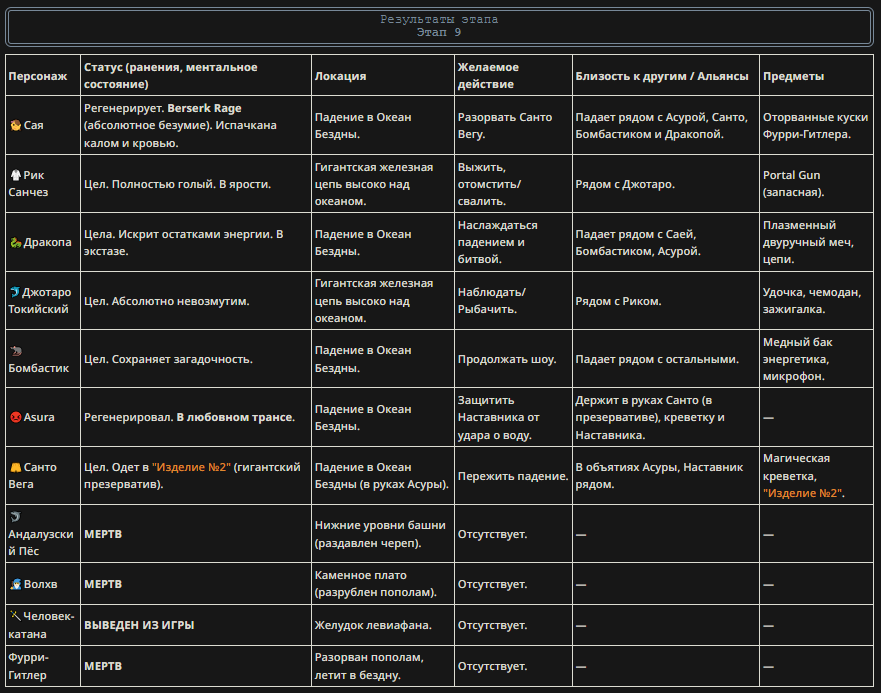This screenshot has width=881, height=693.
Task: Click the 'Результаты этапа Этап 9' header box
Action: tap(439, 26)
